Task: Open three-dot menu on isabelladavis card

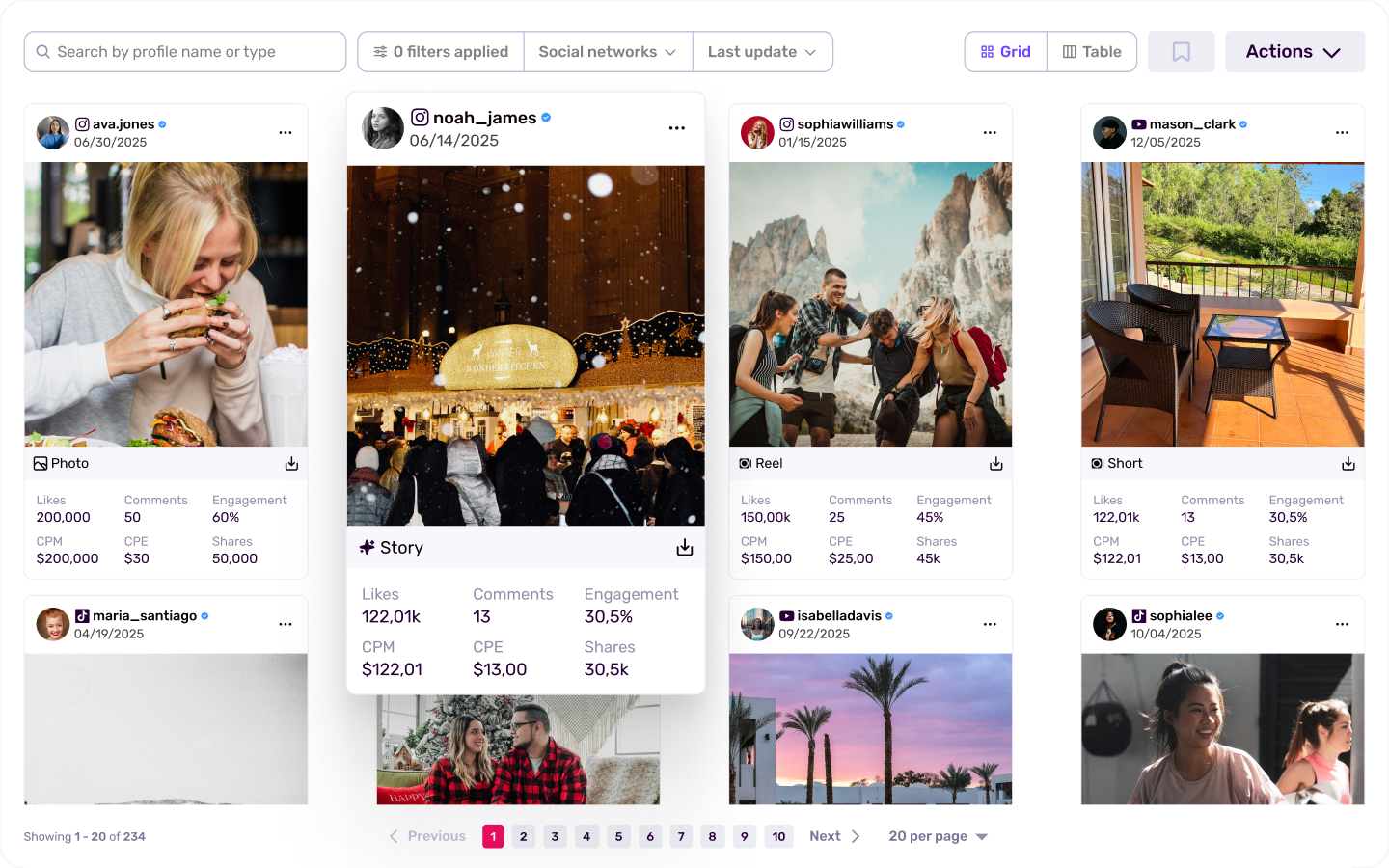Action: click(x=990, y=625)
